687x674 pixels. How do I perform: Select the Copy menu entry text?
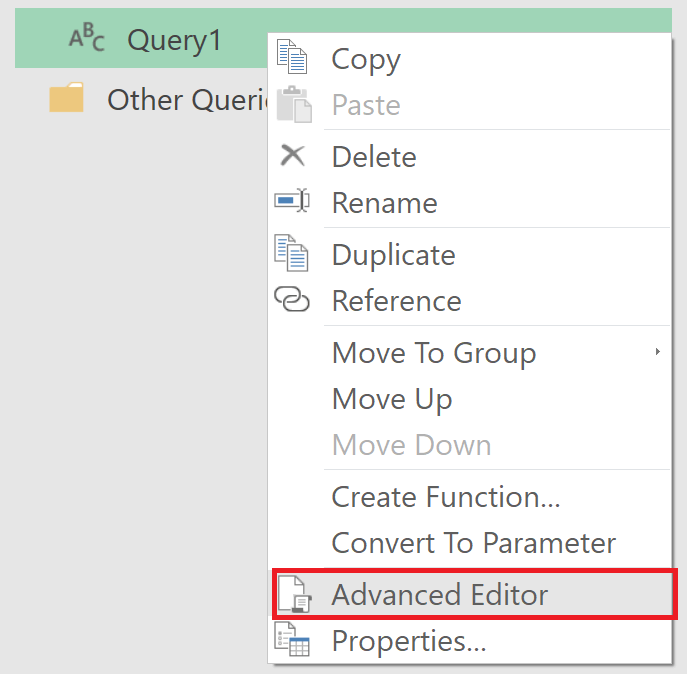[x=366, y=59]
